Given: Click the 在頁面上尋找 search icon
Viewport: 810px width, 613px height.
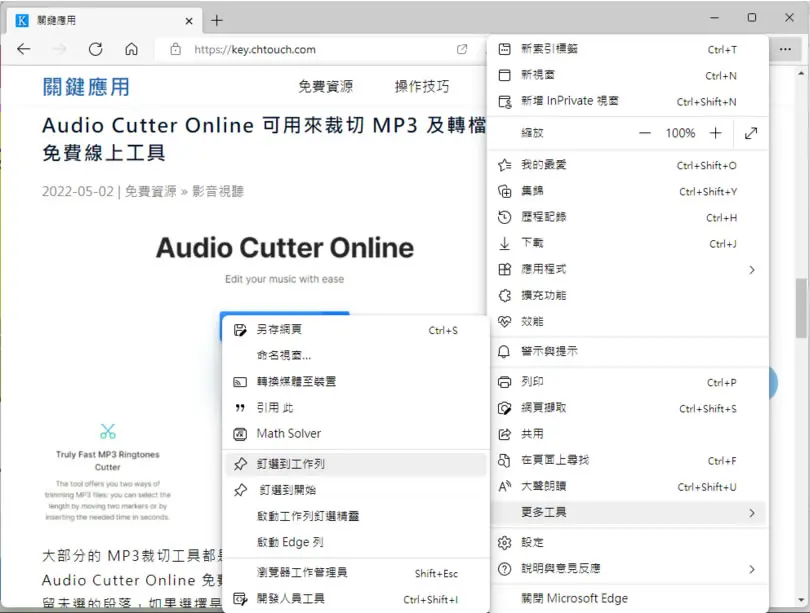Looking at the screenshot, I should [x=504, y=460].
